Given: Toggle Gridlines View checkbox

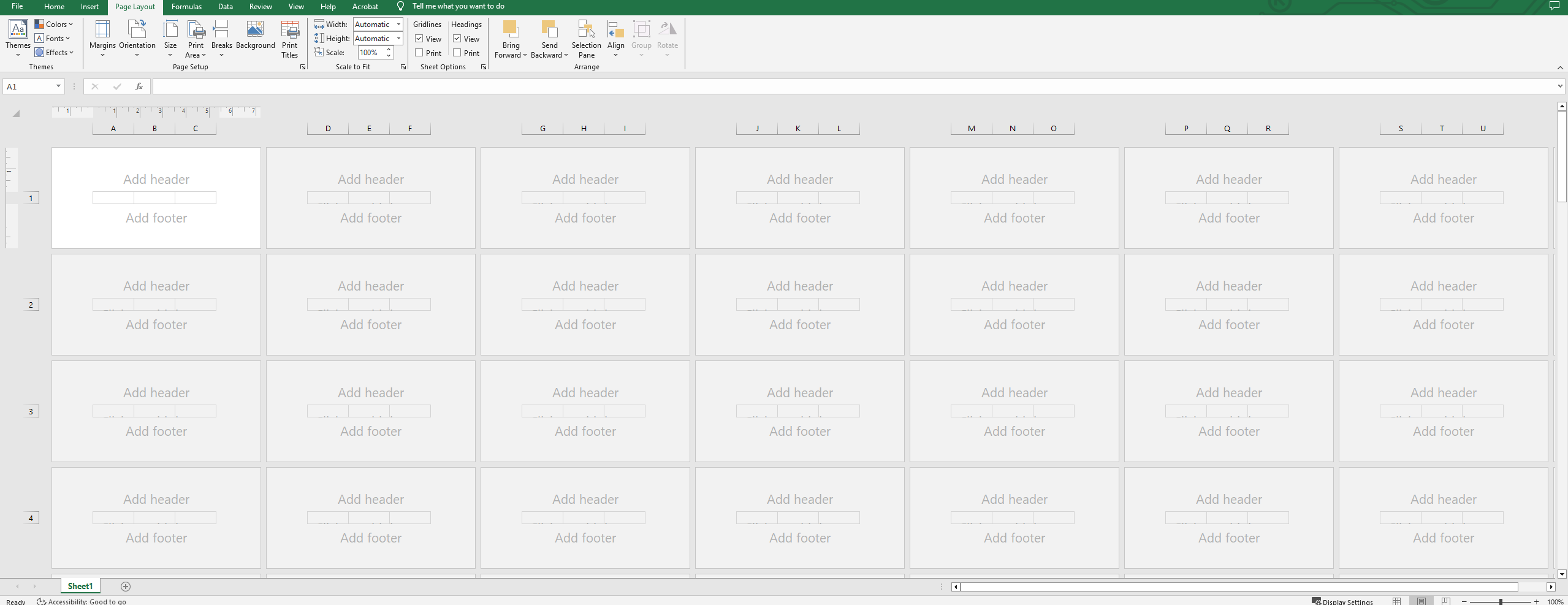Looking at the screenshot, I should click(419, 39).
